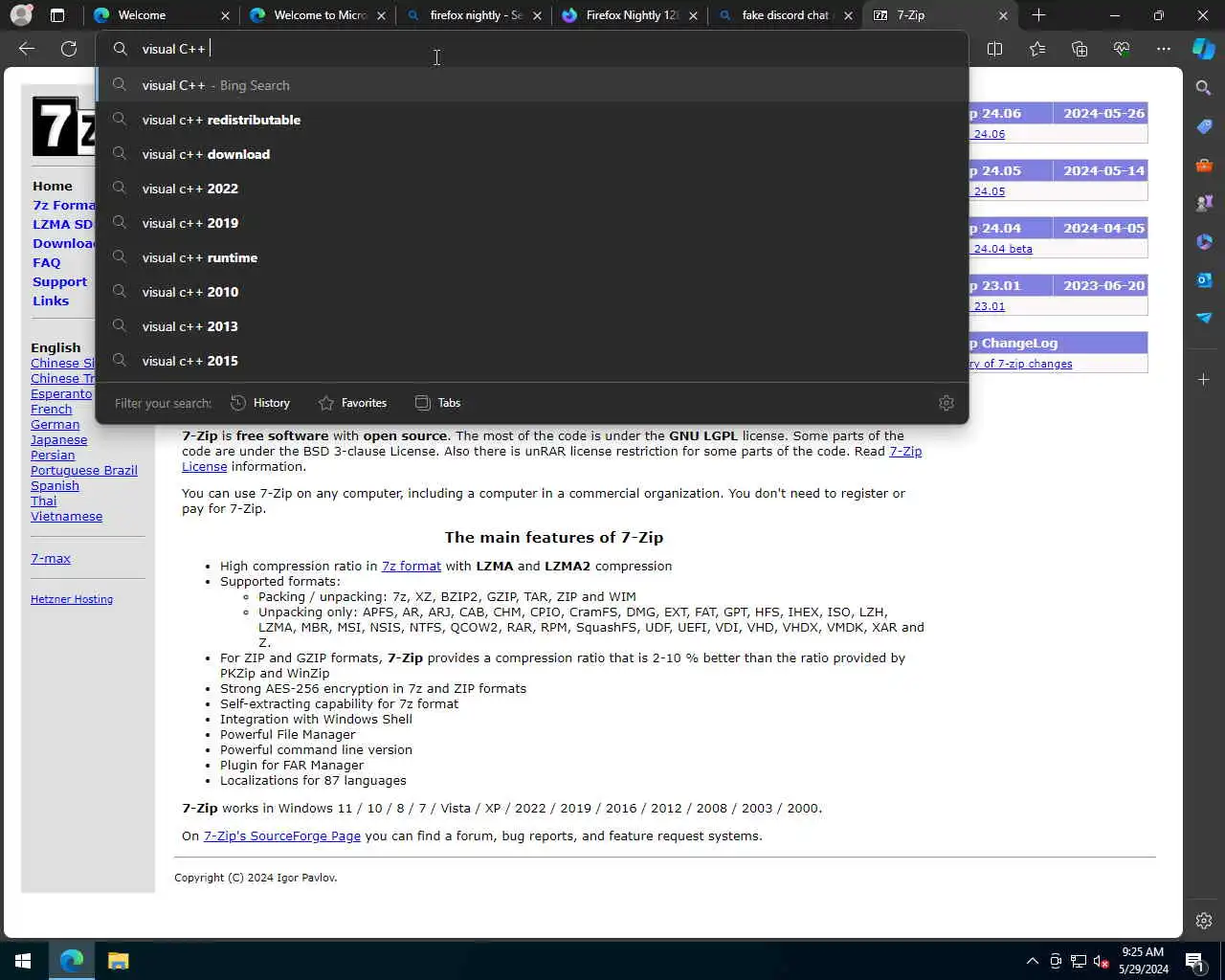Open the notification center icon
The width and height of the screenshot is (1225, 980).
coord(1194,961)
